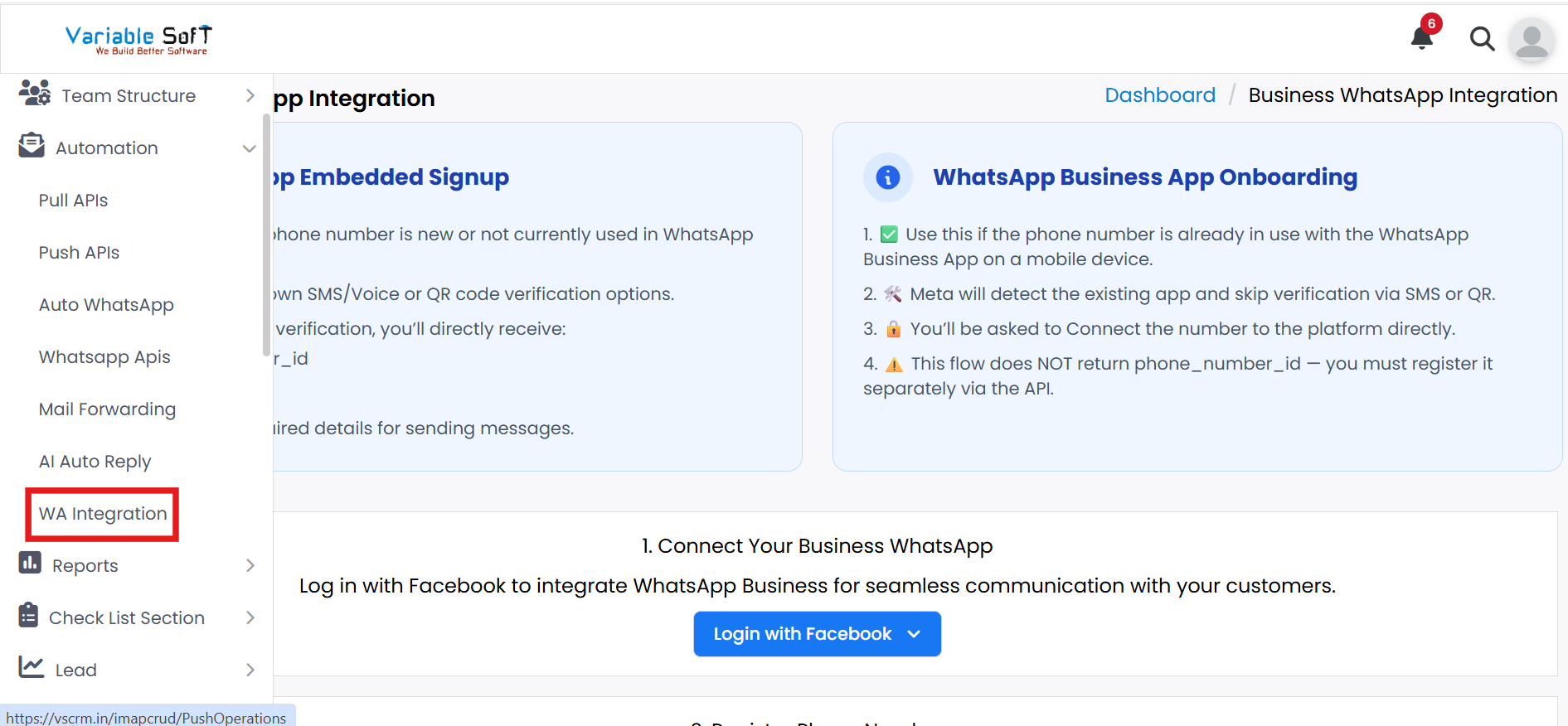
Task: Click the info icon beside WhatsApp Business App Onboarding
Action: click(x=887, y=177)
